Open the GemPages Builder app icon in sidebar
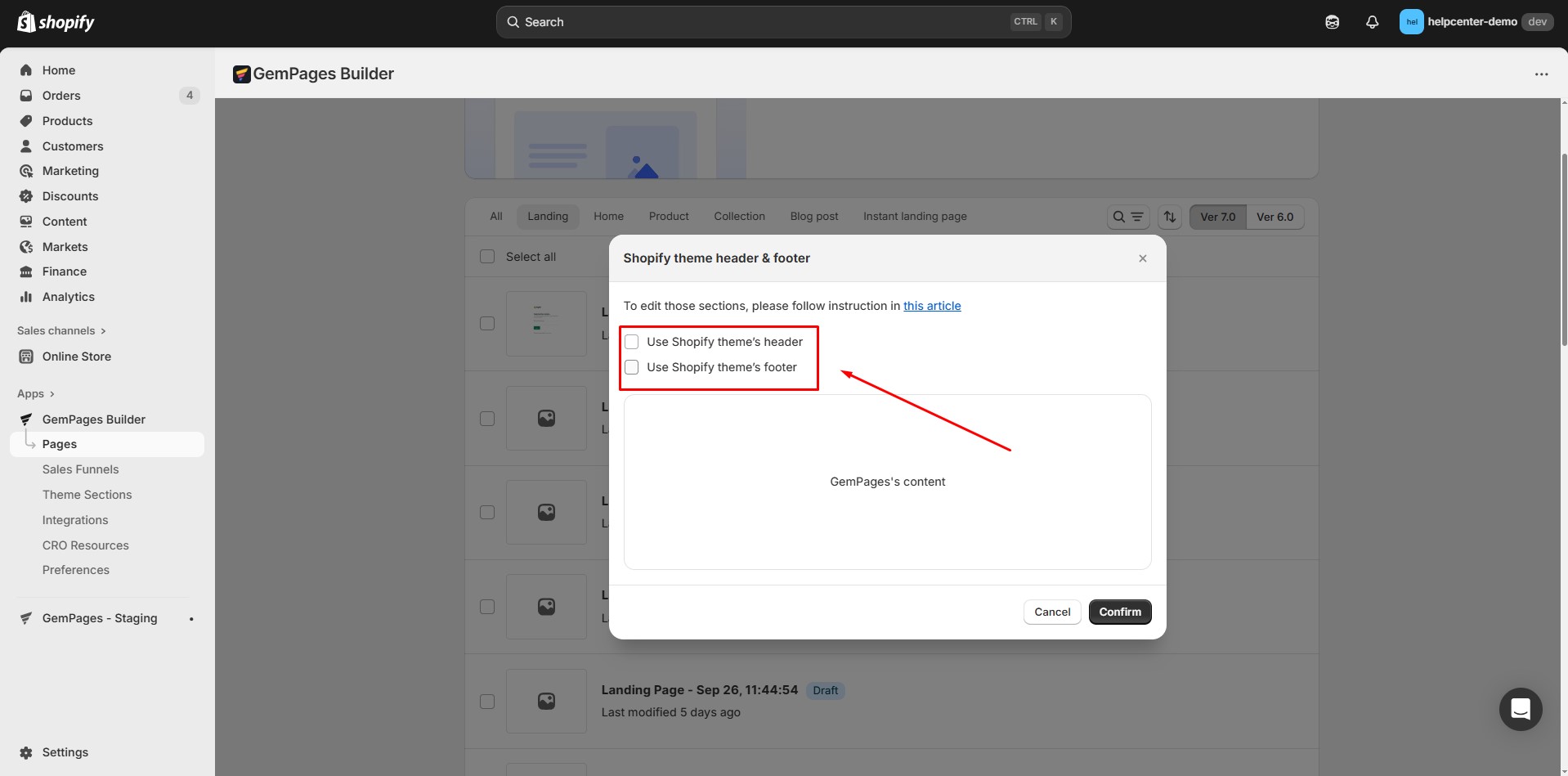Screen dimensions: 1568x776 coord(25,419)
